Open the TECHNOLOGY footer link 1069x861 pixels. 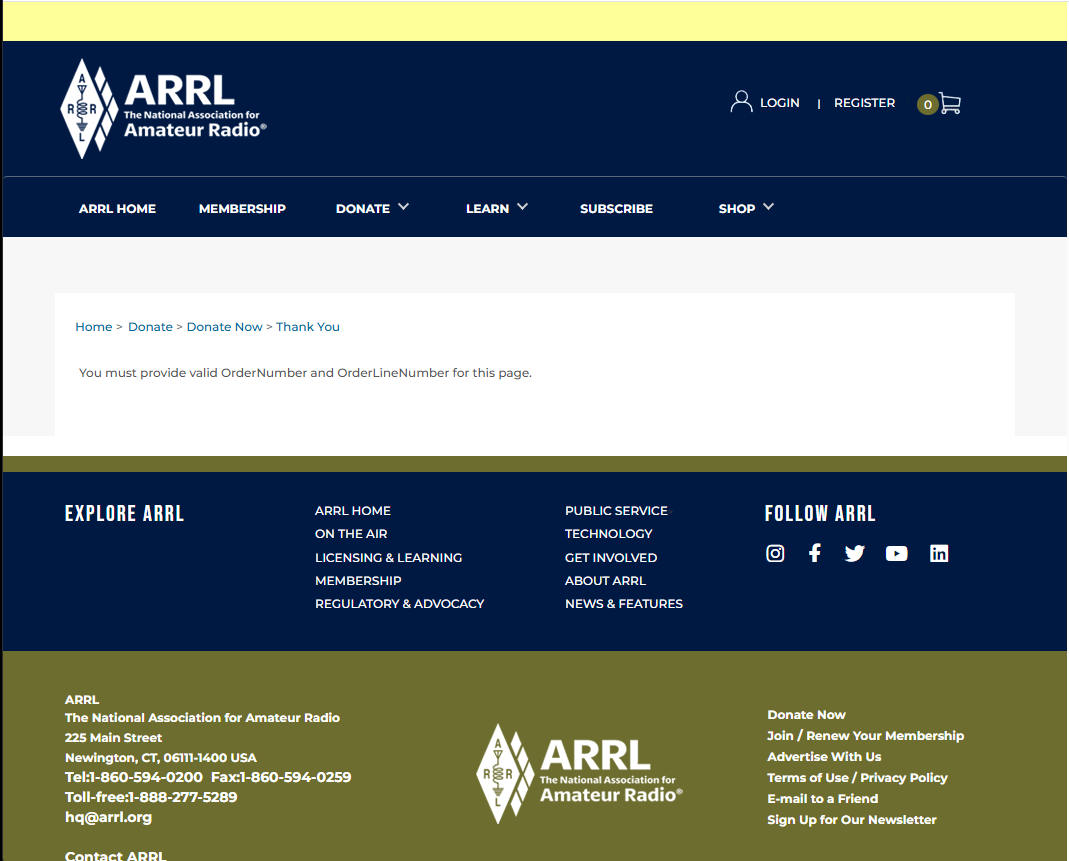(609, 534)
